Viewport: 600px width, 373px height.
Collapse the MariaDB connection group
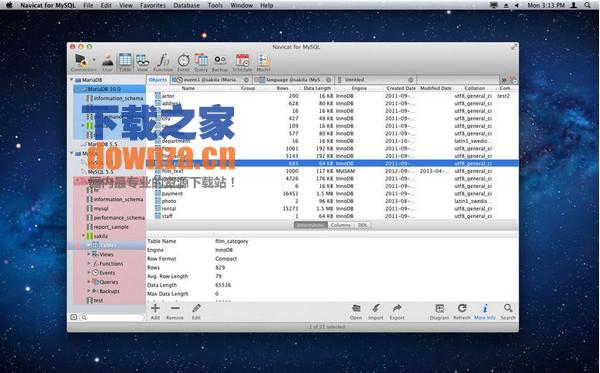pyautogui.click(x=72, y=80)
